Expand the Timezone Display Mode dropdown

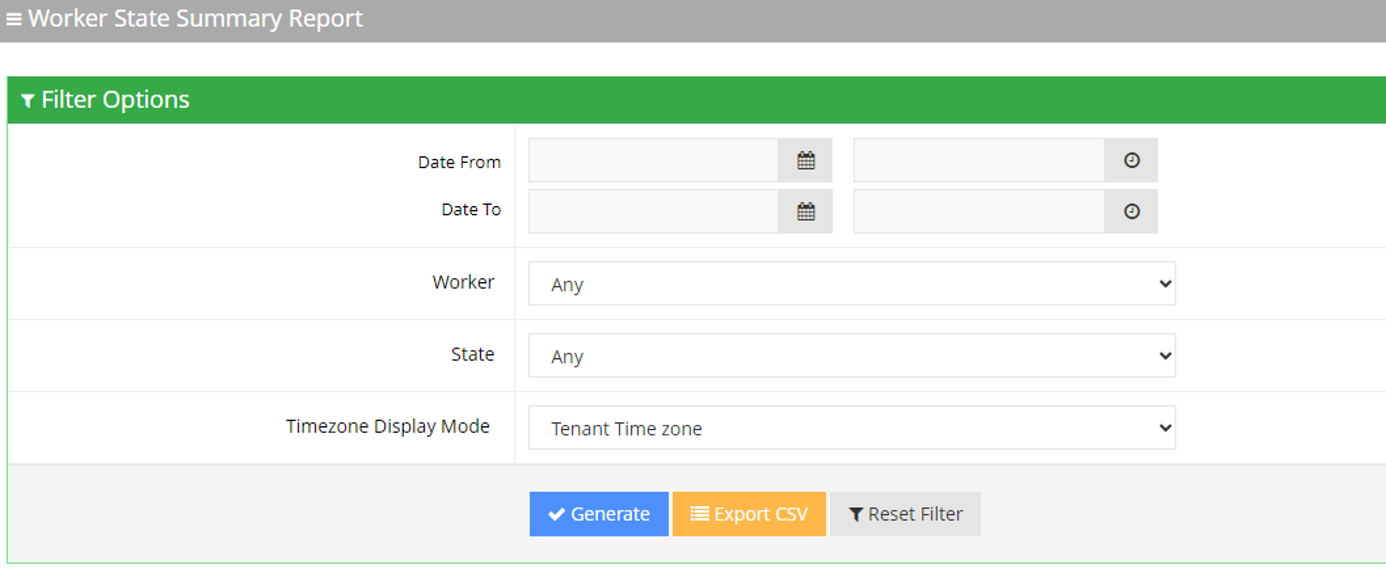pos(851,428)
